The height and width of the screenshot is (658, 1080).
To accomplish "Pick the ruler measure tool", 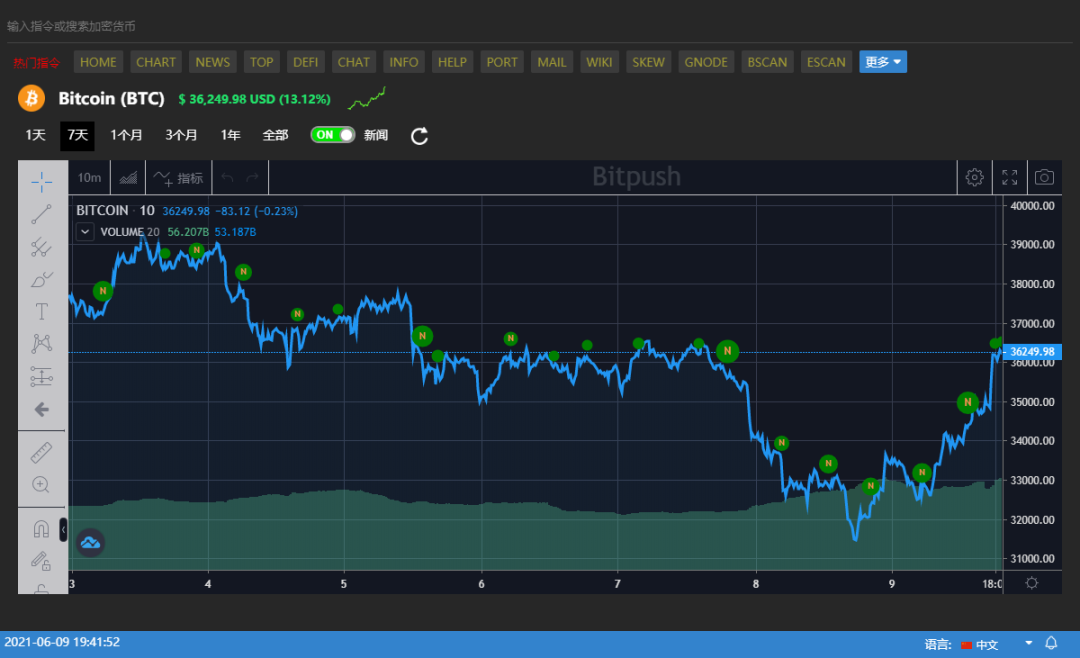I will click(41, 452).
